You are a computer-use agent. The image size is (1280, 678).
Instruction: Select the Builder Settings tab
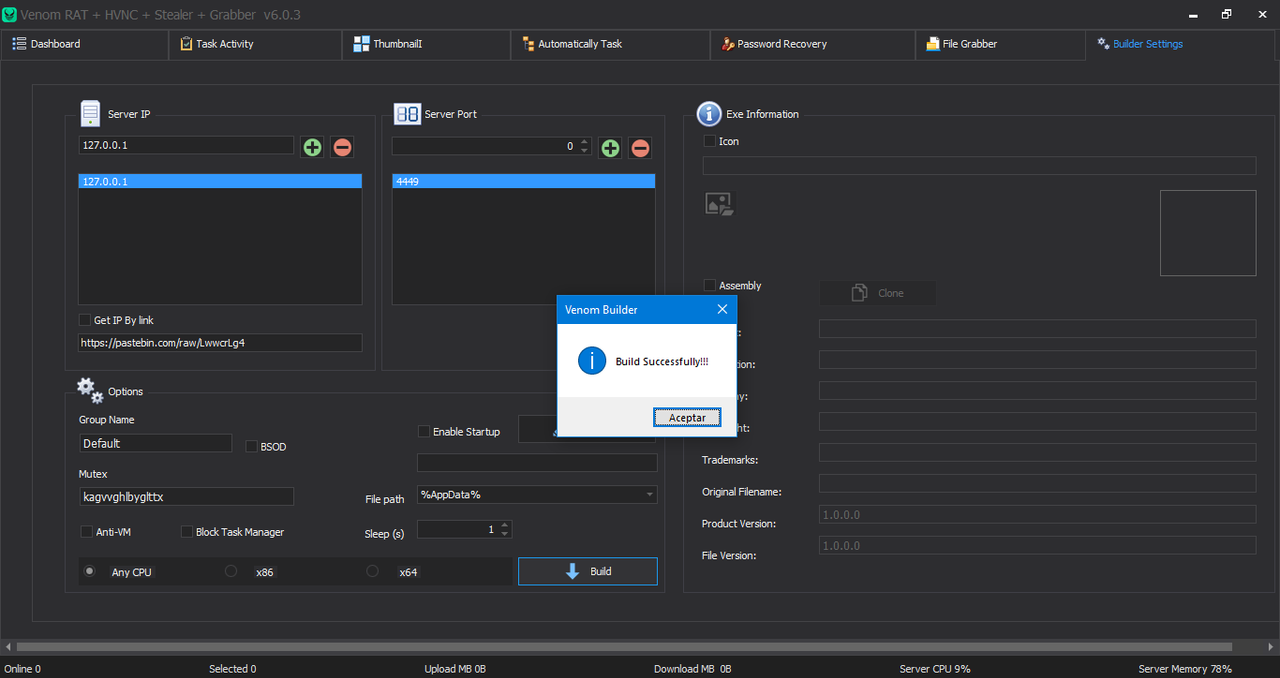pyautogui.click(x=1182, y=44)
